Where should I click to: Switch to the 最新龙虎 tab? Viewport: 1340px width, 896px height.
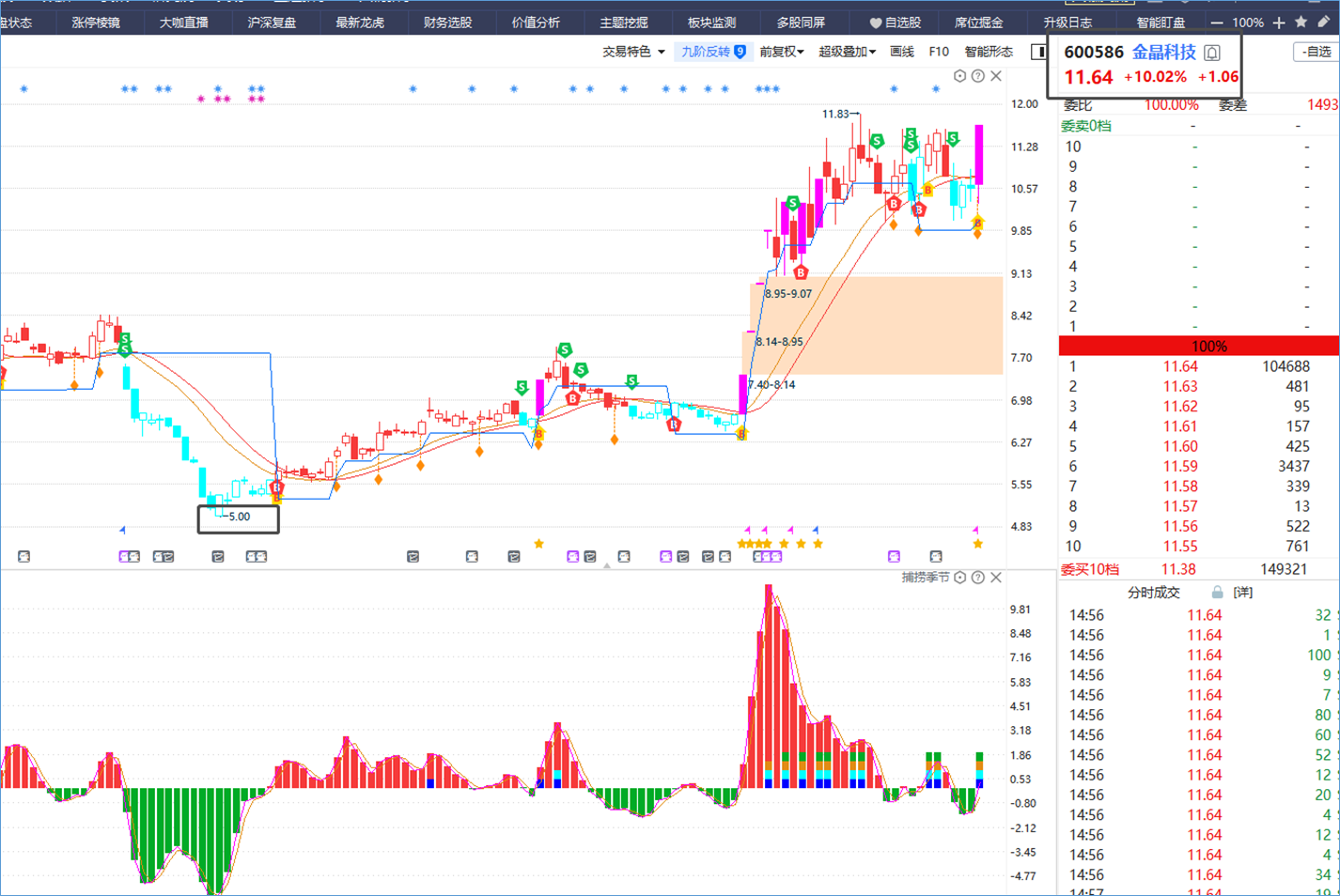click(x=360, y=23)
